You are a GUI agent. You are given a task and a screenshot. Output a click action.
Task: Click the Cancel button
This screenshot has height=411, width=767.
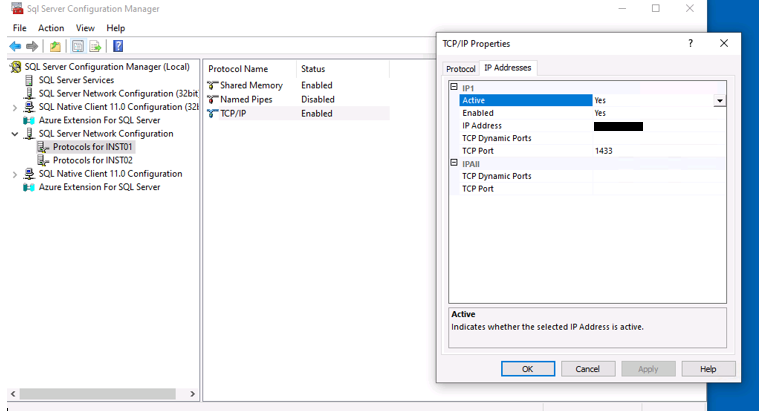(x=588, y=369)
